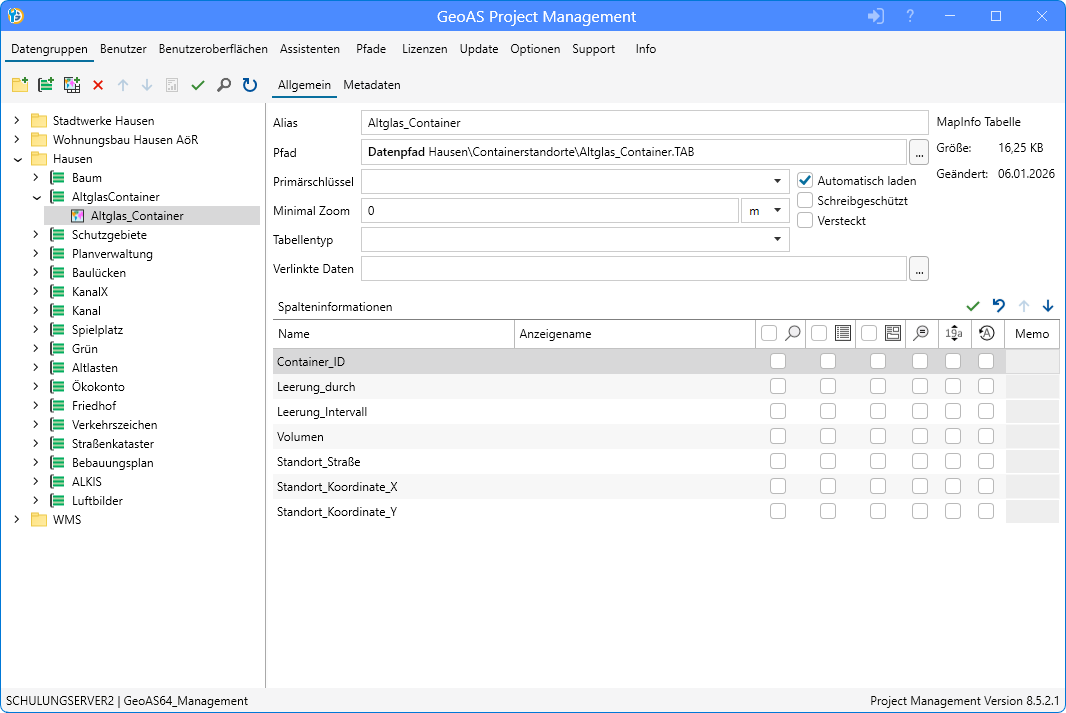This screenshot has height=713, width=1066.
Task: Click into the Alias text field
Action: (644, 123)
